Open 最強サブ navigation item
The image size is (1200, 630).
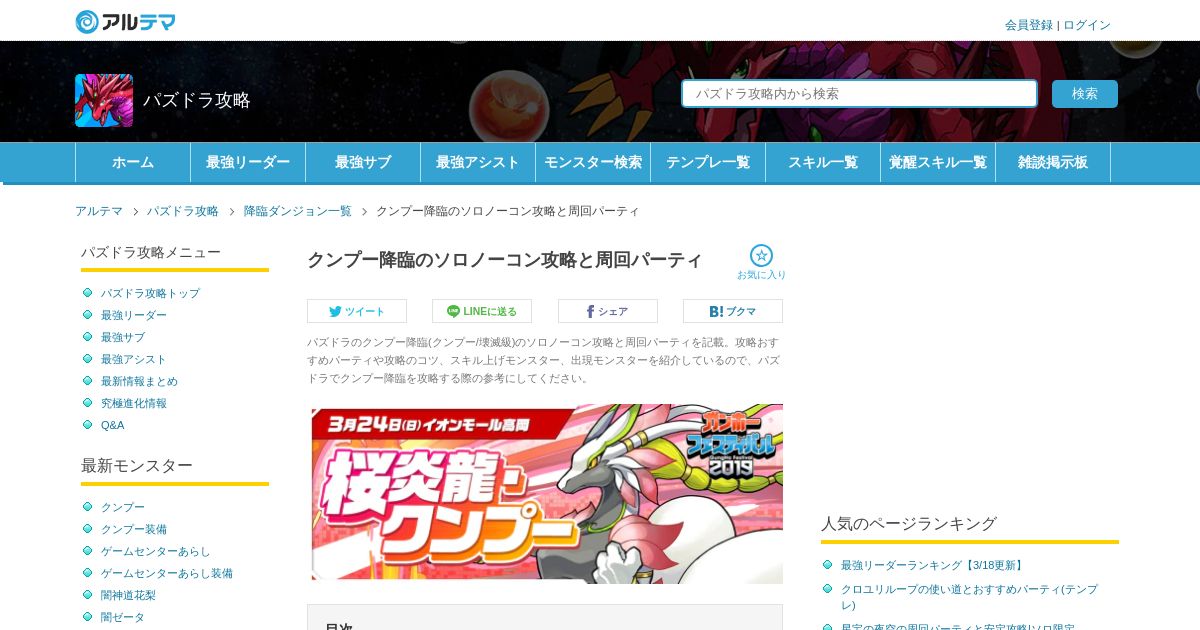point(363,162)
